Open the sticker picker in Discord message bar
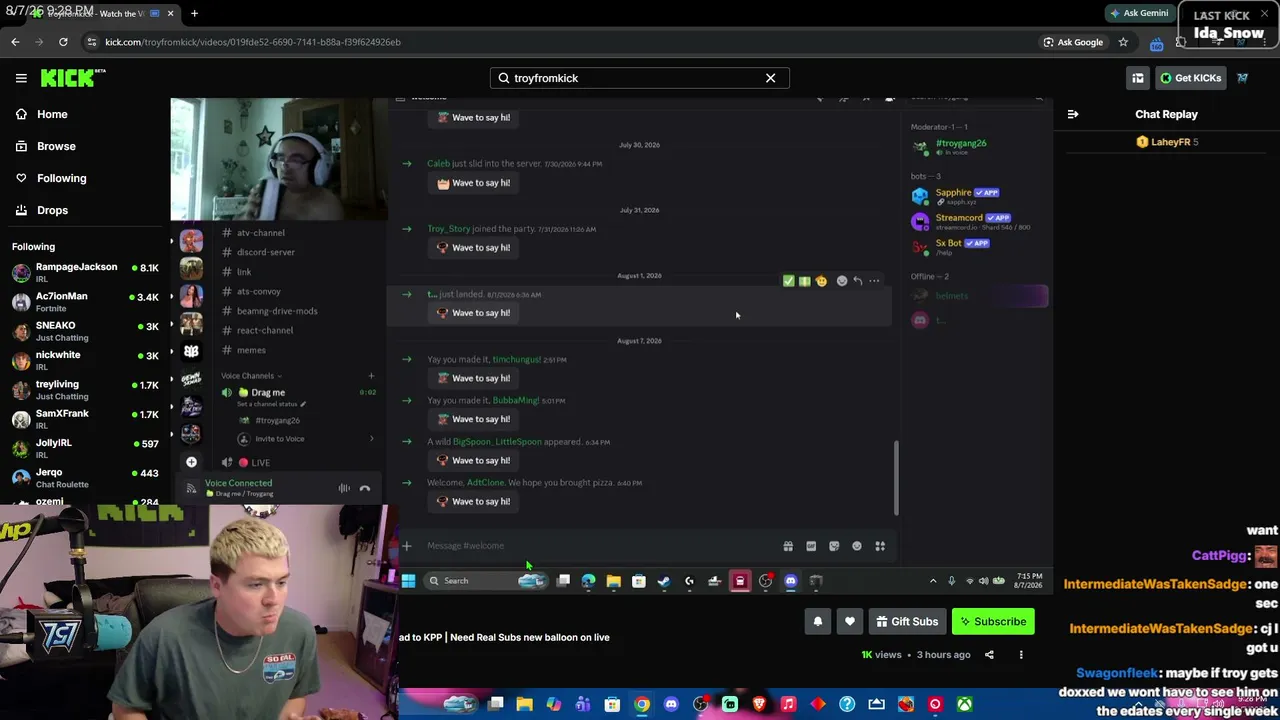 834,546
